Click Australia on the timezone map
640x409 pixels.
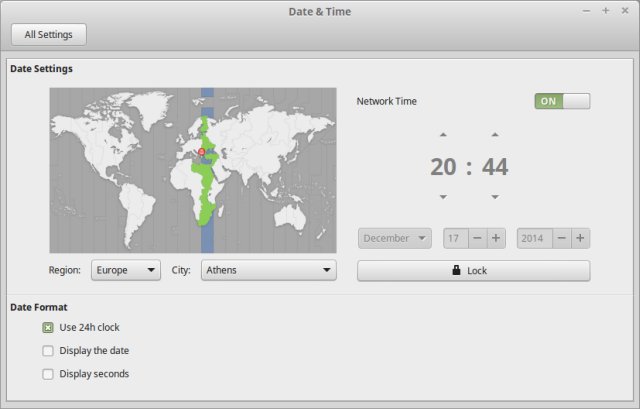pyautogui.click(x=290, y=216)
